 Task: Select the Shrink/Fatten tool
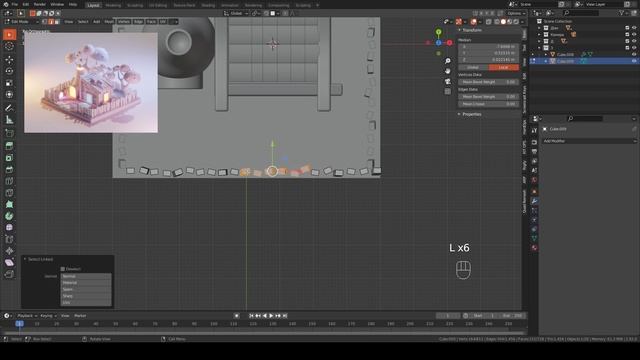(x=9, y=251)
